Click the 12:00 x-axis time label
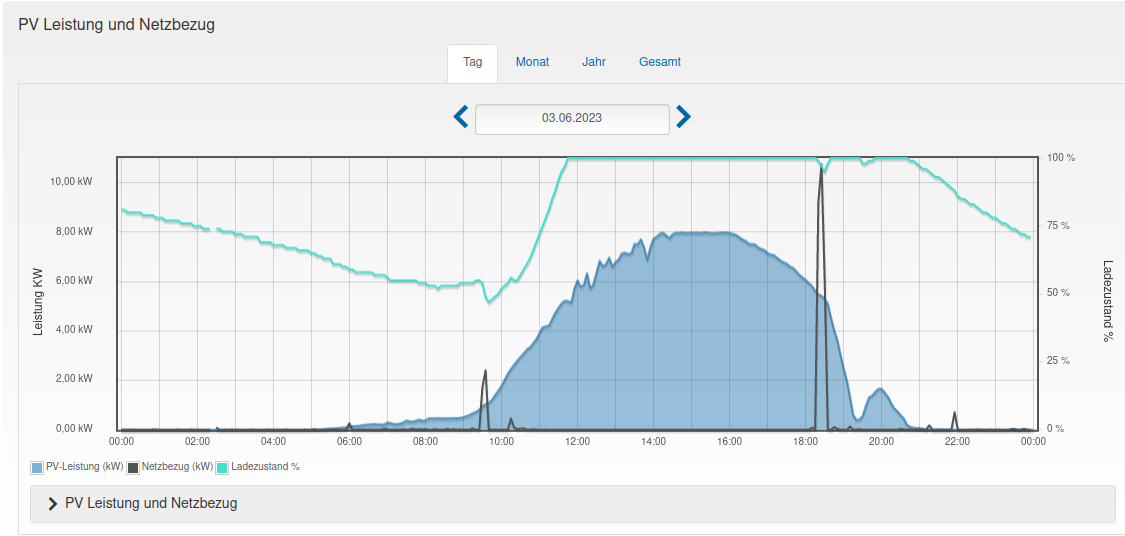Screen dimensions: 1125x536 tap(578, 442)
